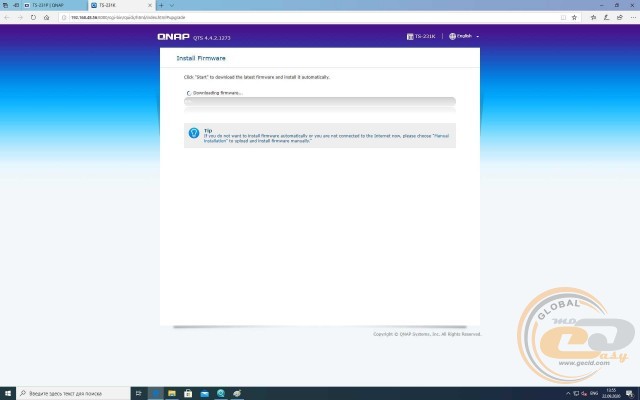Go back in the browser

click(7, 18)
